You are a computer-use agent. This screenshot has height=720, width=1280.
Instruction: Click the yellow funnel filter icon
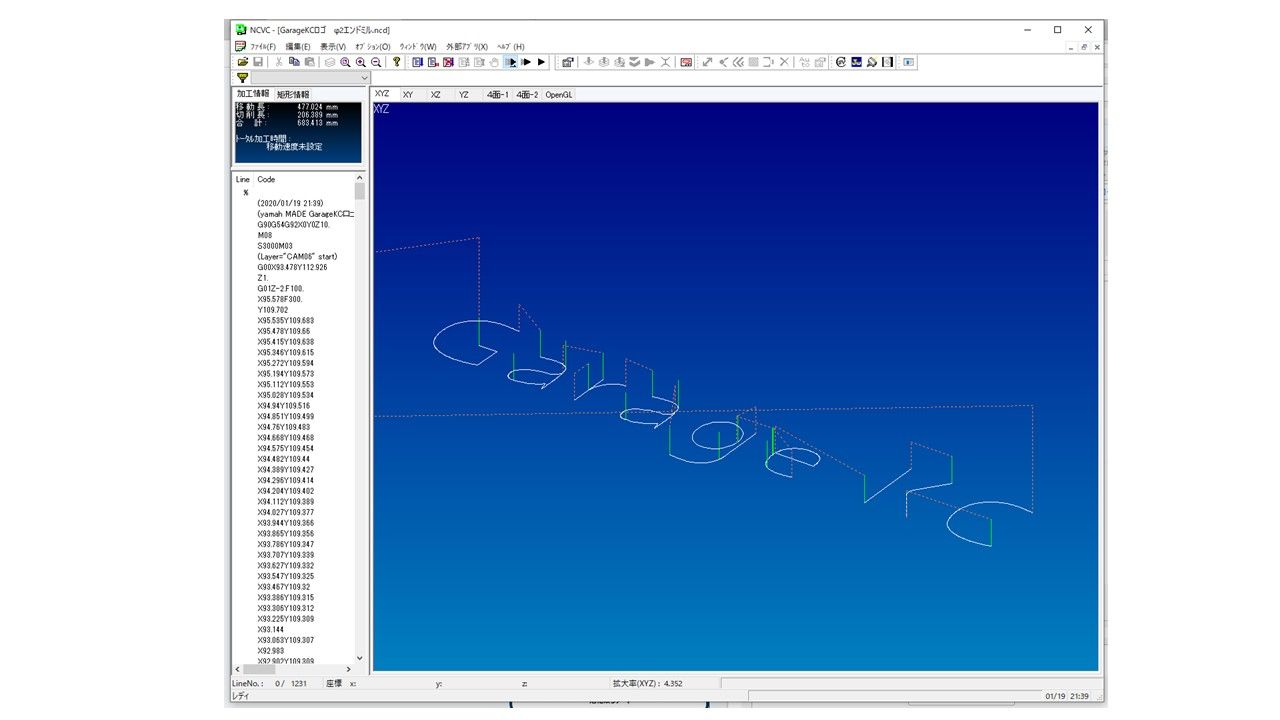click(242, 77)
